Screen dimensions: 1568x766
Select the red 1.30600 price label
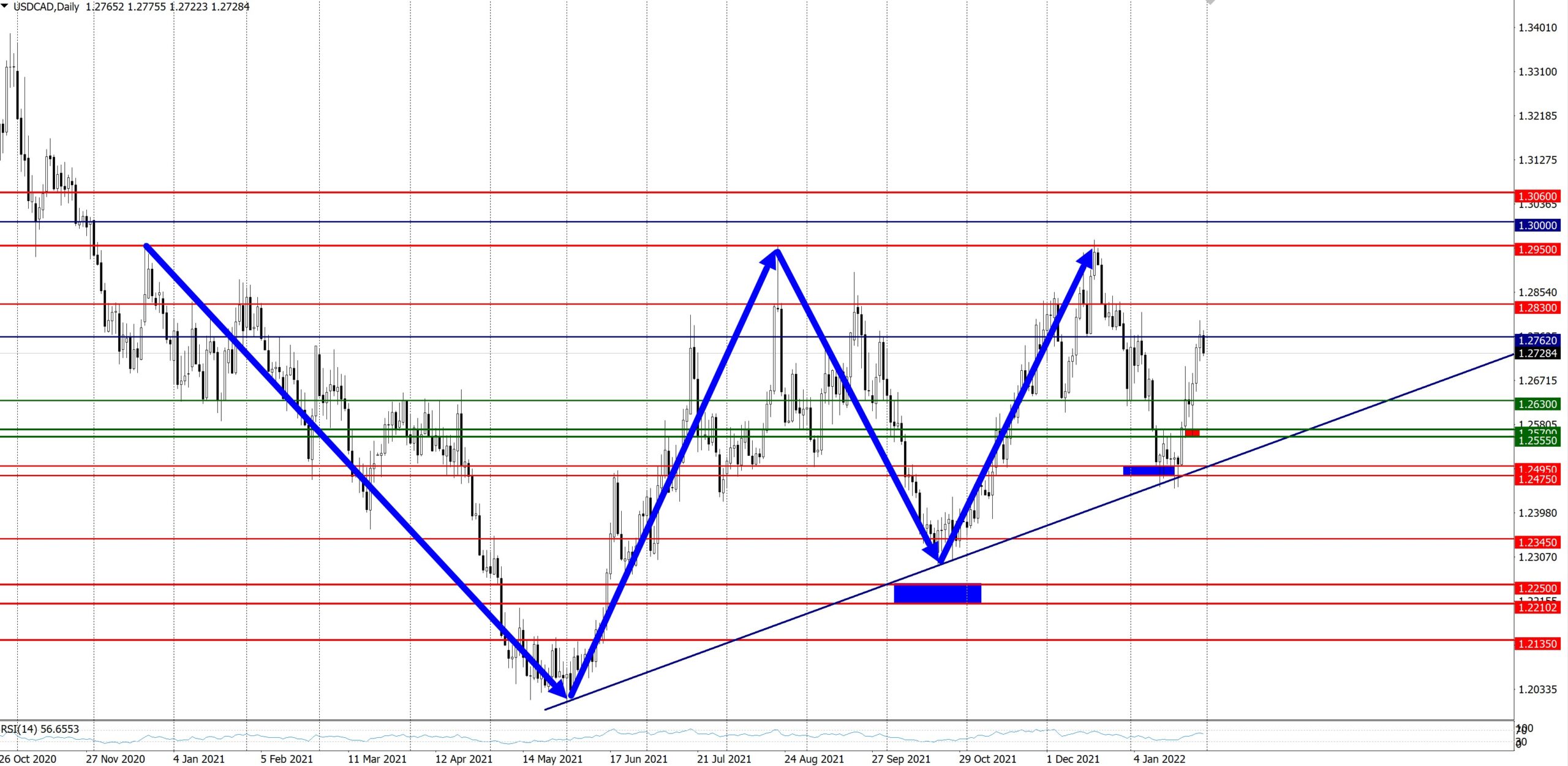[x=1537, y=196]
